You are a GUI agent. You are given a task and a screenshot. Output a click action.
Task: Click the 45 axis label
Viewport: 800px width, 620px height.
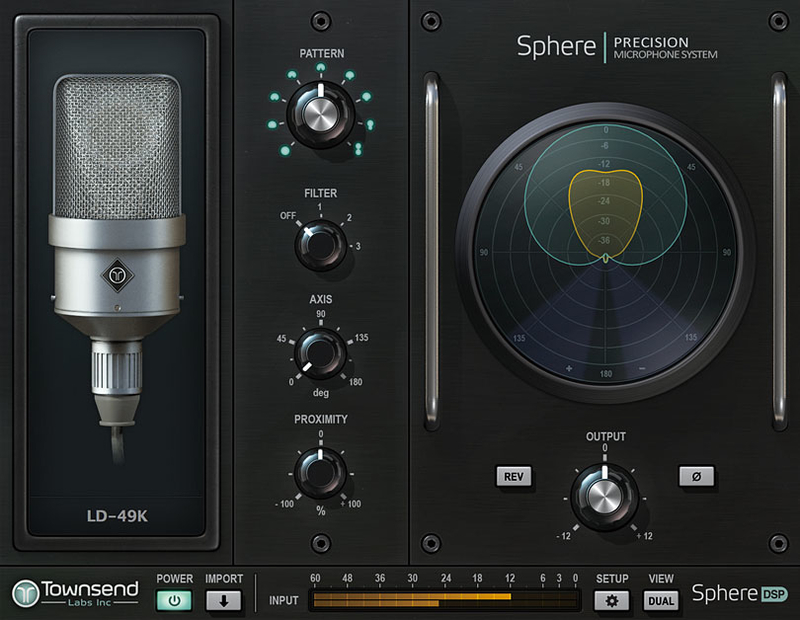[281, 339]
